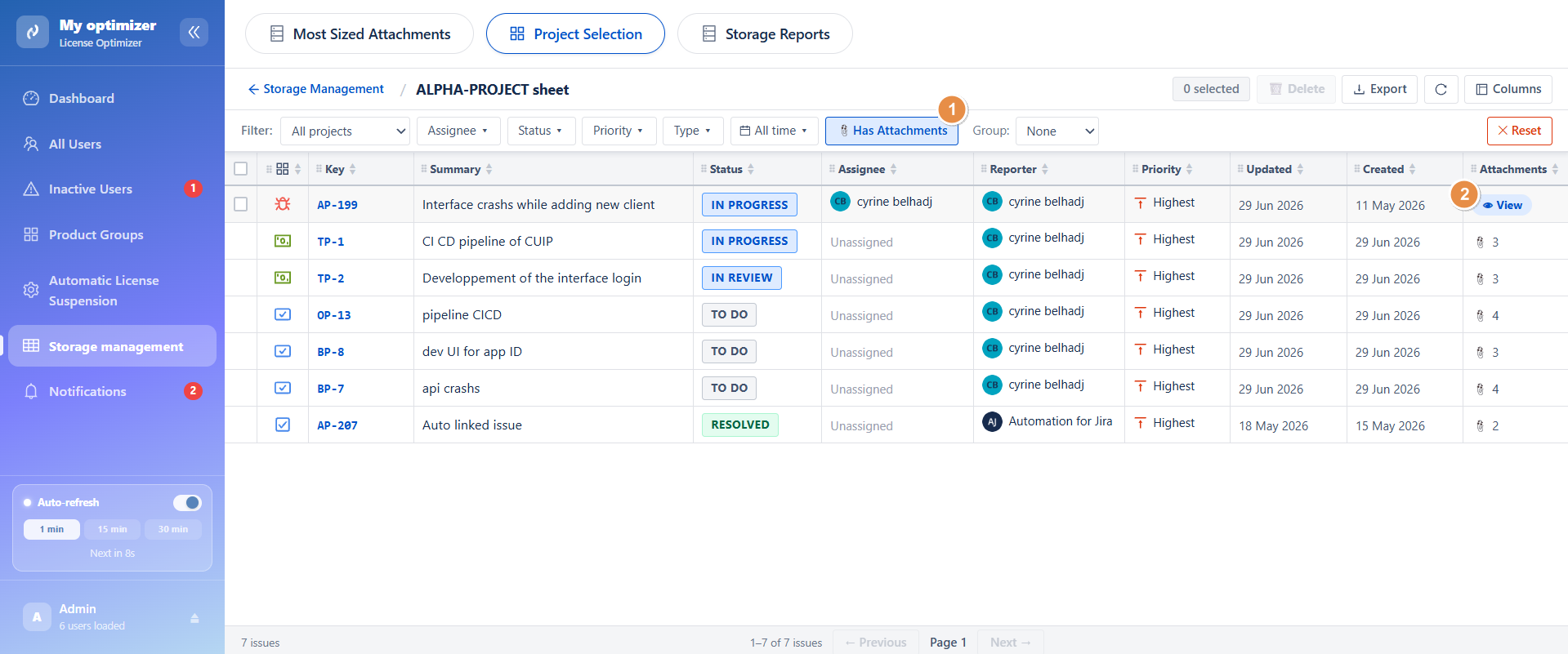This screenshot has height=654, width=1568.
Task: Expand the Group None dropdown
Action: (1057, 131)
